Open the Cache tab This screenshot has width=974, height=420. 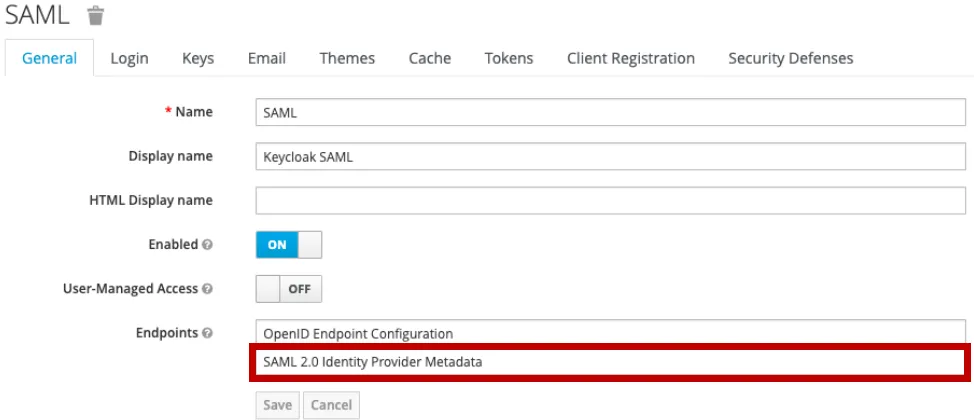(429, 59)
